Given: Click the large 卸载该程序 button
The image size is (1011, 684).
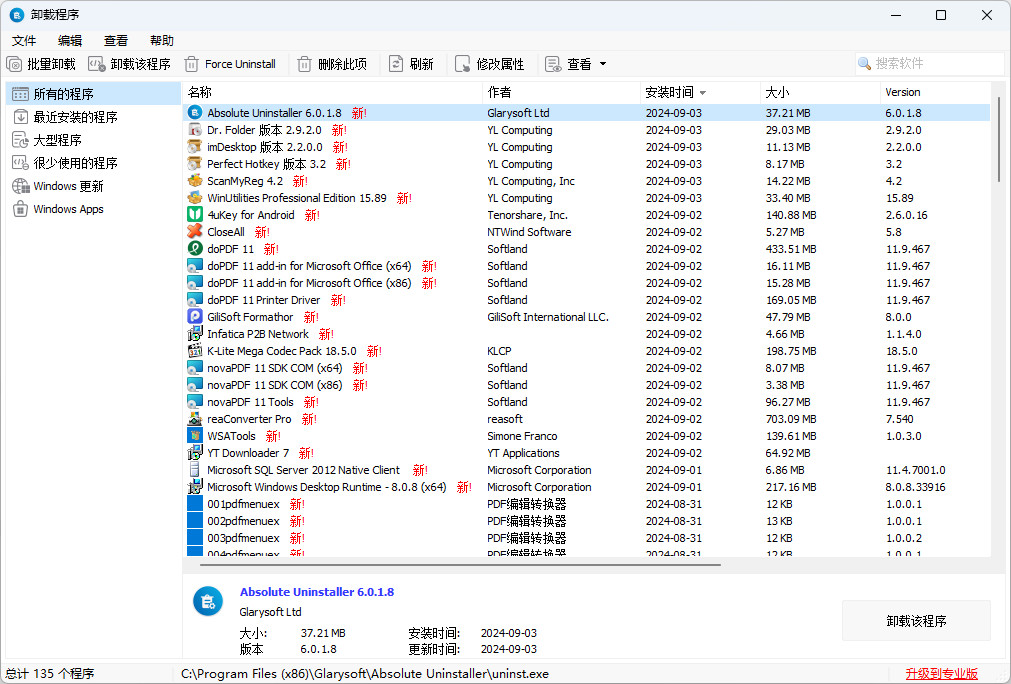Looking at the screenshot, I should 916,621.
